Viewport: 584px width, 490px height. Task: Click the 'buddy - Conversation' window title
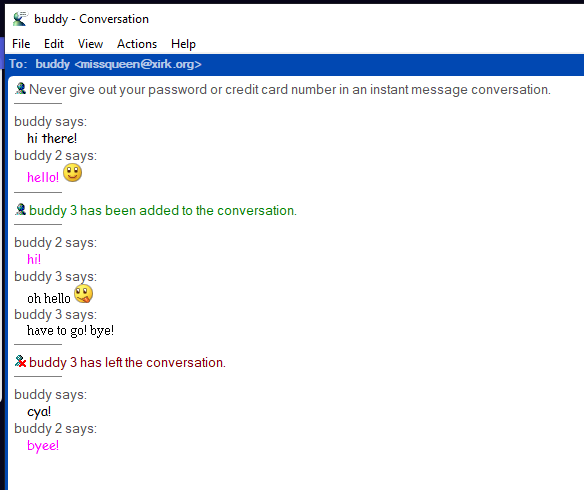(91, 19)
